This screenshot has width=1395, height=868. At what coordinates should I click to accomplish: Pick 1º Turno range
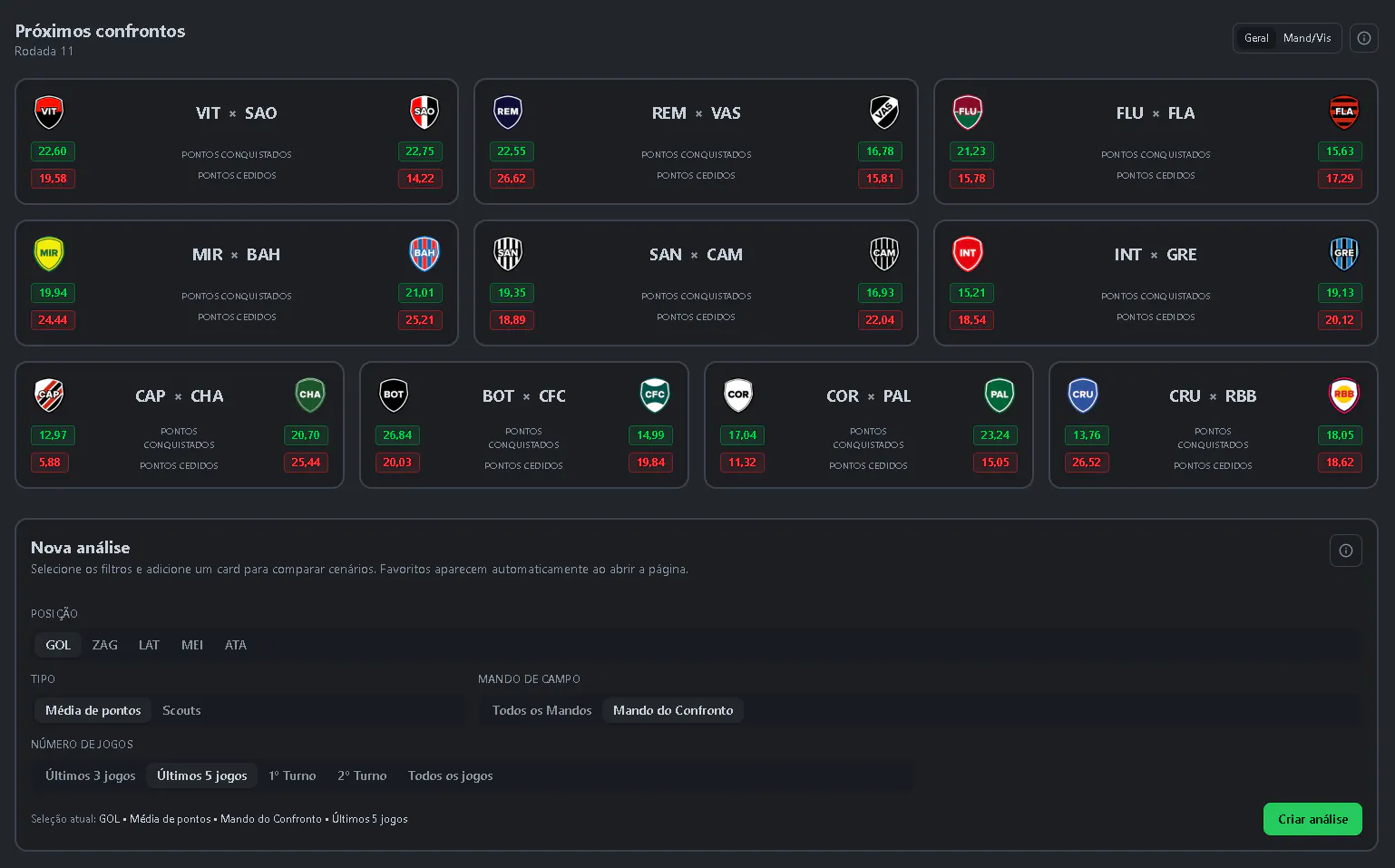292,775
